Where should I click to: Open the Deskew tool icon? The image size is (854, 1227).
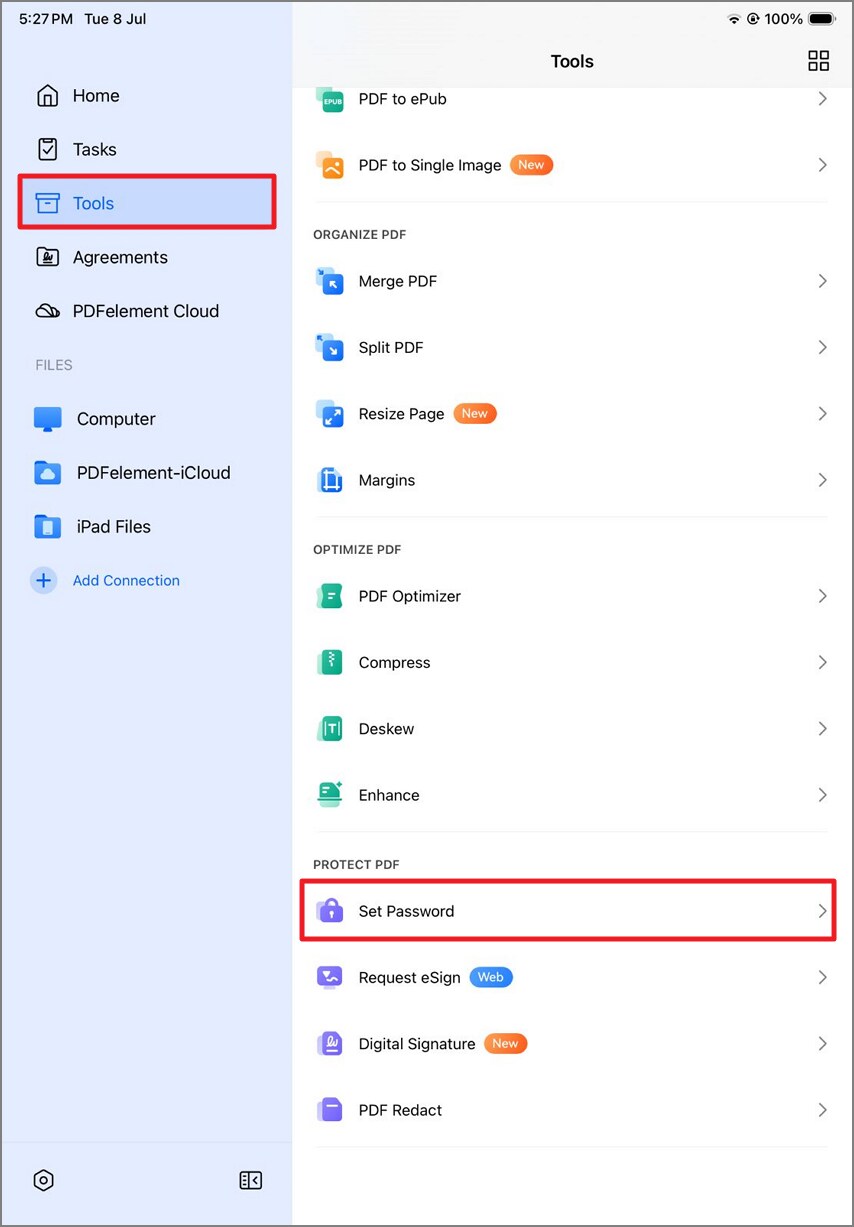point(329,729)
